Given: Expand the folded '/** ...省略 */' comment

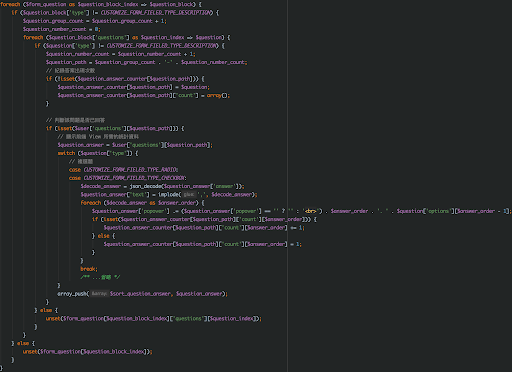Looking at the screenshot, I should click(100, 277).
